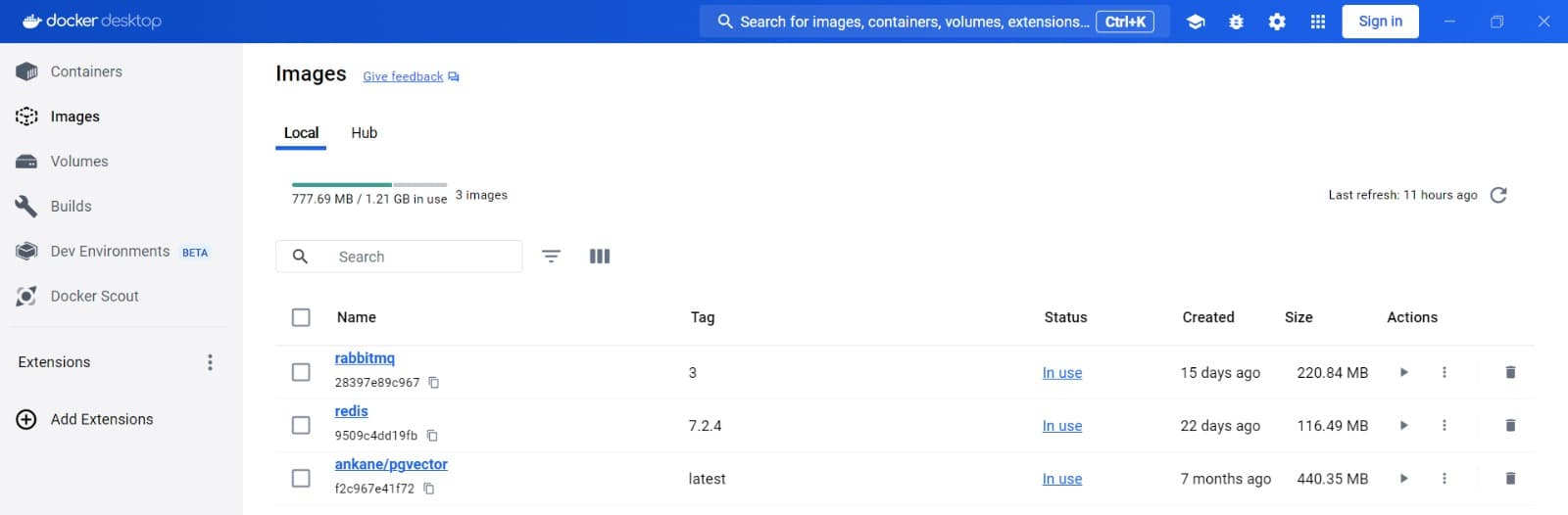
Task: Open Settings gear icon in header
Action: coord(1277,22)
